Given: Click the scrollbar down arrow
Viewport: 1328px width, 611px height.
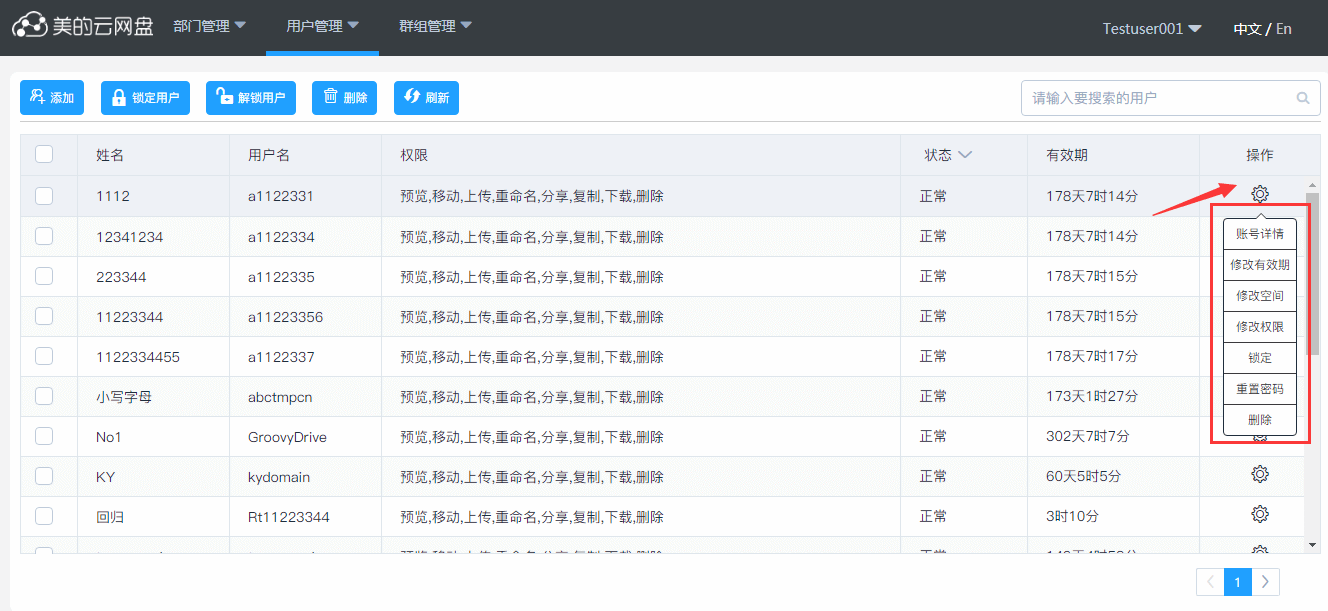Looking at the screenshot, I should point(1313,545).
